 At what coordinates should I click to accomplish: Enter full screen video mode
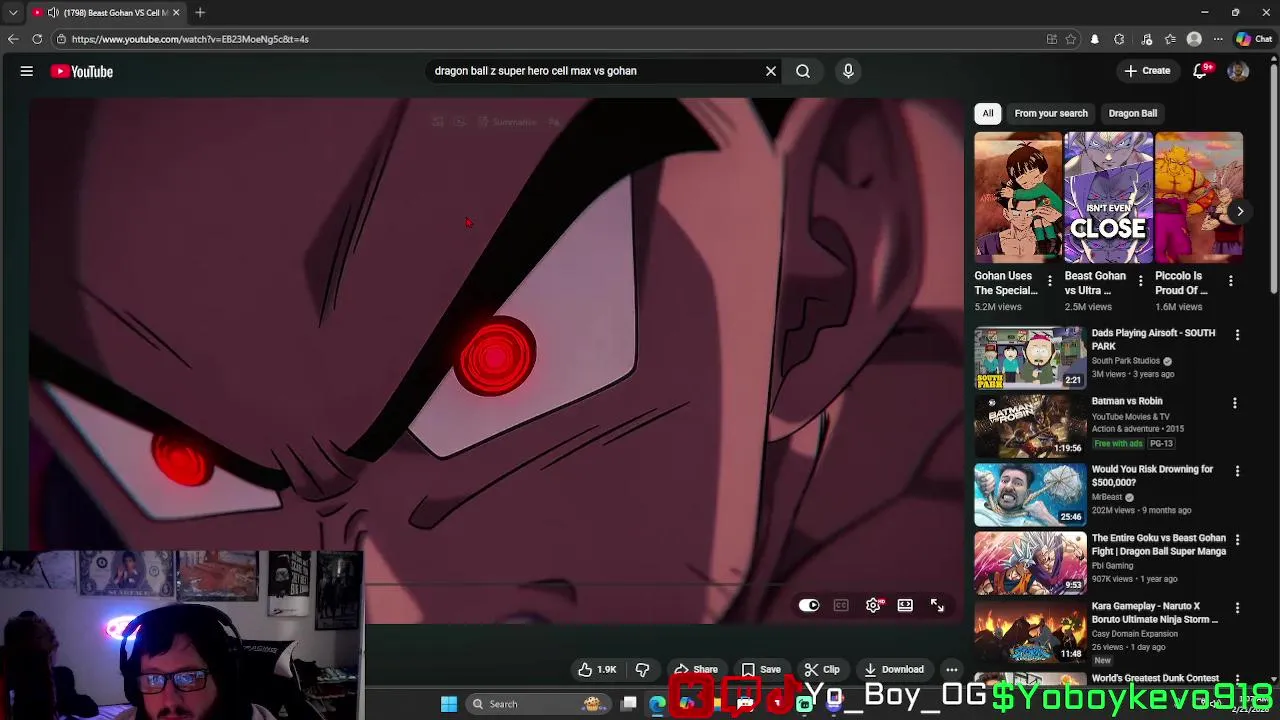[937, 605]
